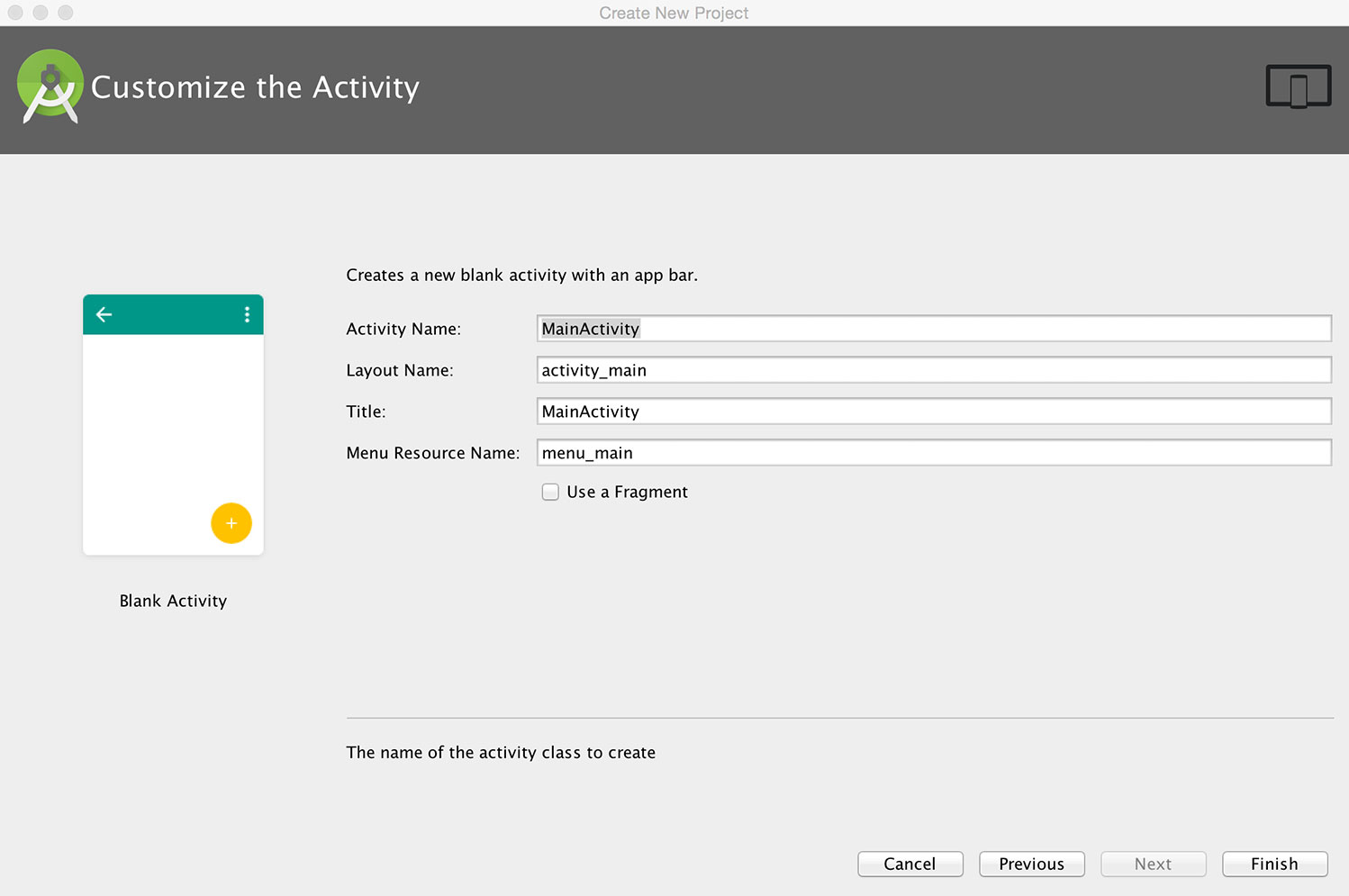Screen dimensions: 1349x896
Task: Click the phone and tablet form-factor icon
Action: (1298, 87)
